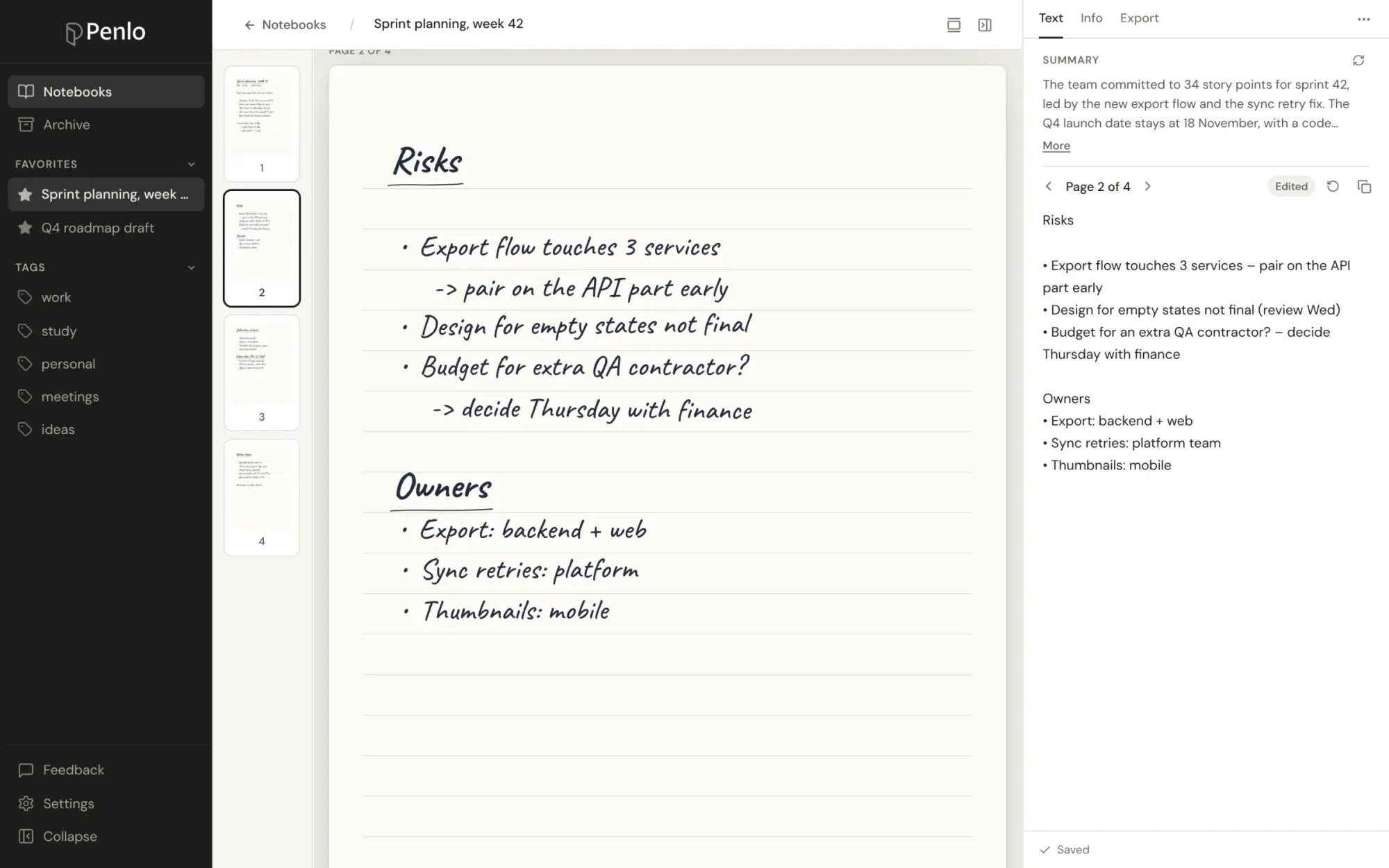Click the Saved status indicator
The width and height of the screenshot is (1389, 868).
(1065, 849)
